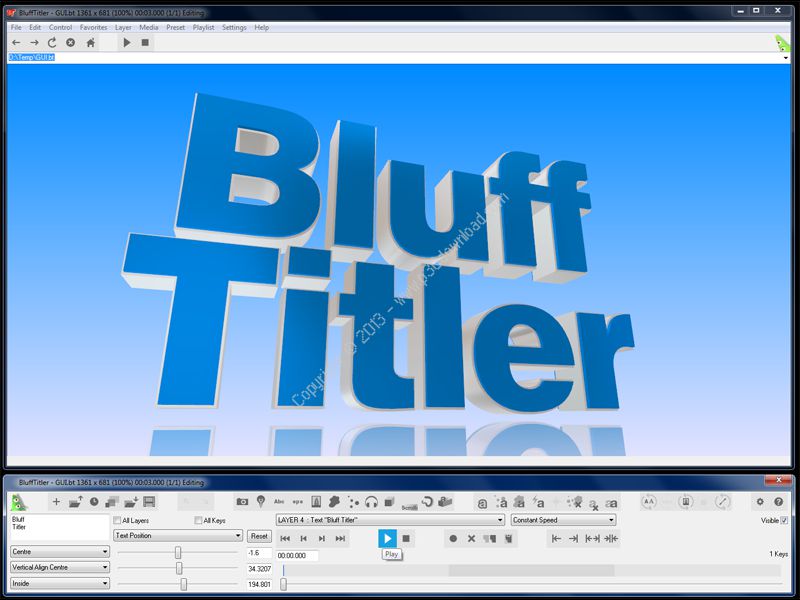Click the refresh arrow icon in top toolbar
The image size is (800, 600).
tap(52, 43)
